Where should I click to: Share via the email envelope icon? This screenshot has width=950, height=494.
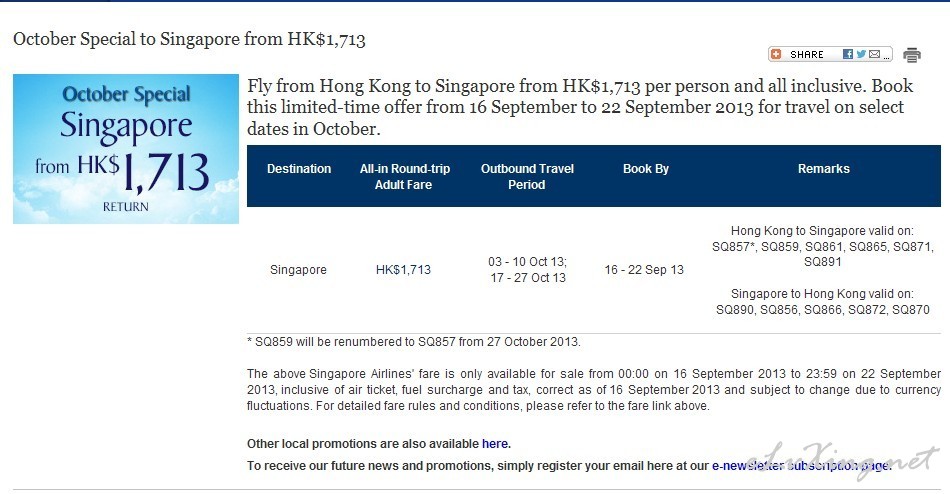coord(874,54)
